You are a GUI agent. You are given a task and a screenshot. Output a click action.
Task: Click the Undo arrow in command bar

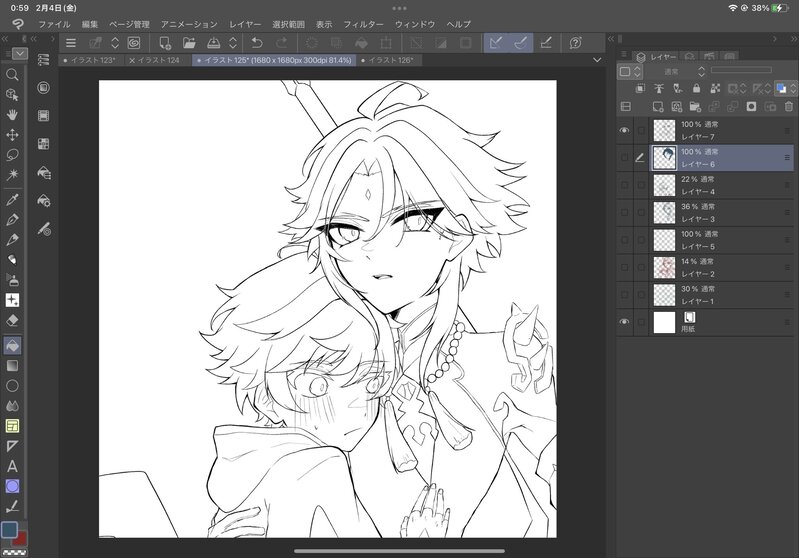click(257, 43)
